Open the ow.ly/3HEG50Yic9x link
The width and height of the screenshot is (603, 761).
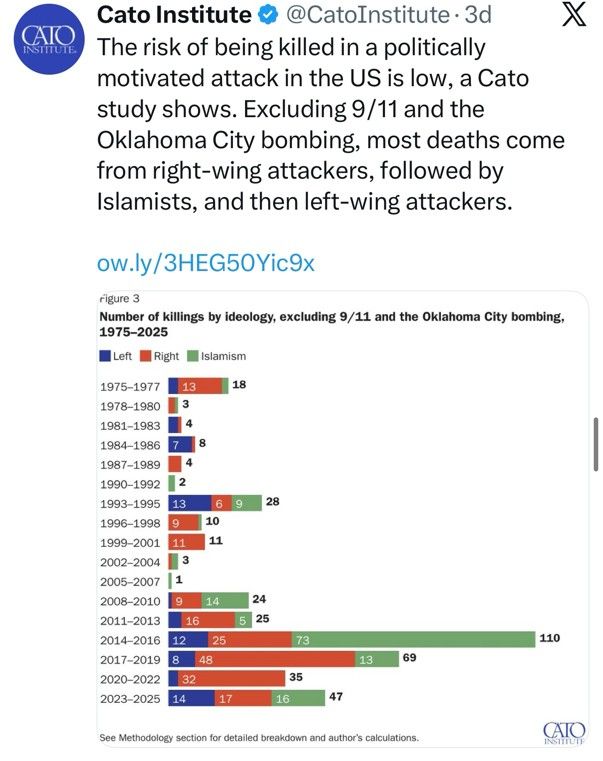(206, 263)
